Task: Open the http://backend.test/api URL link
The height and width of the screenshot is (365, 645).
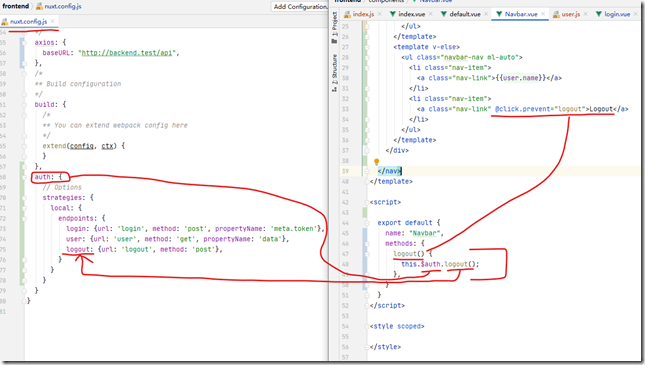Action: tap(127, 53)
